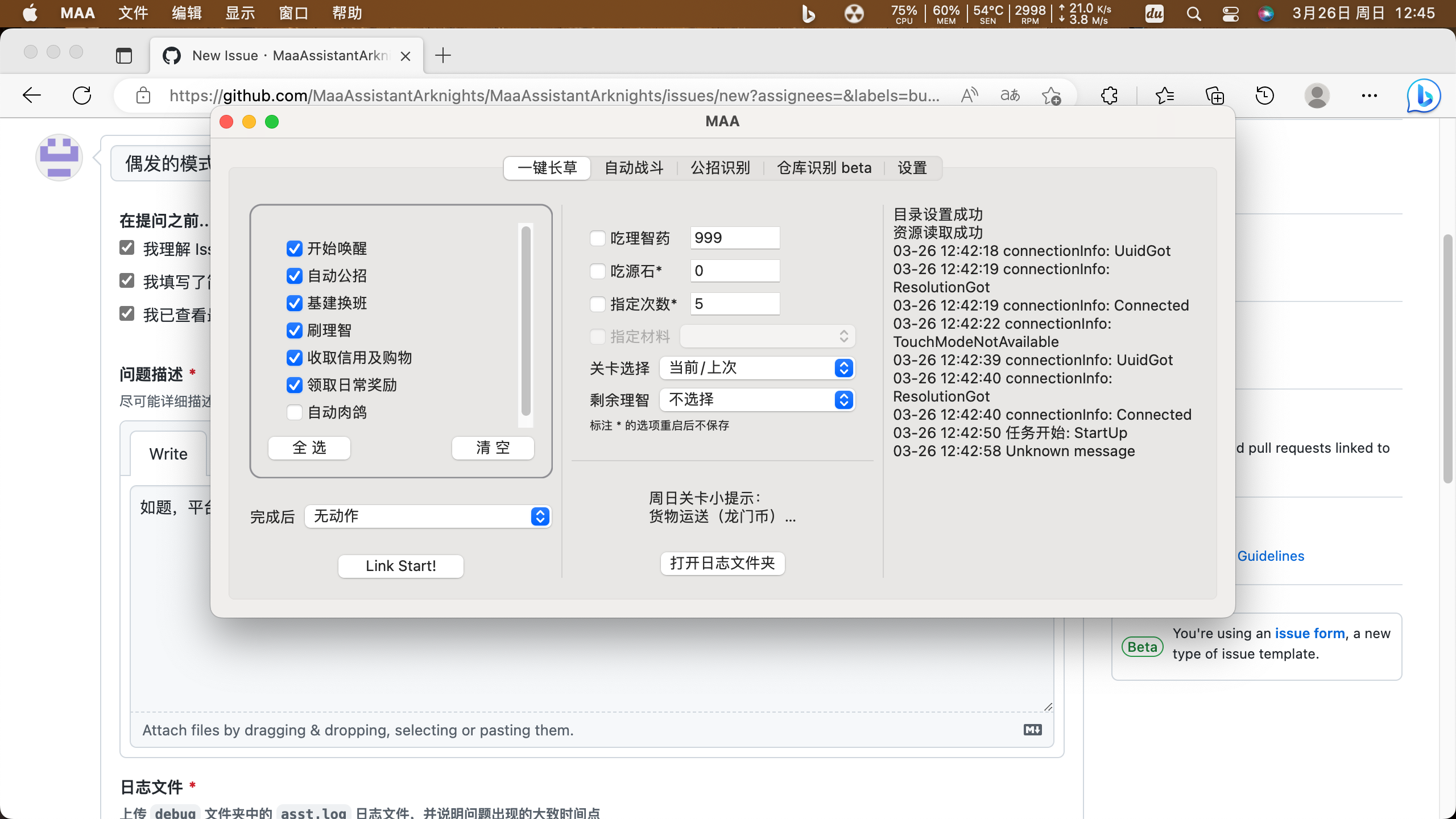This screenshot has height=819, width=1456.
Task: Enable the 自动肉鸽 checkbox
Action: pos(294,412)
